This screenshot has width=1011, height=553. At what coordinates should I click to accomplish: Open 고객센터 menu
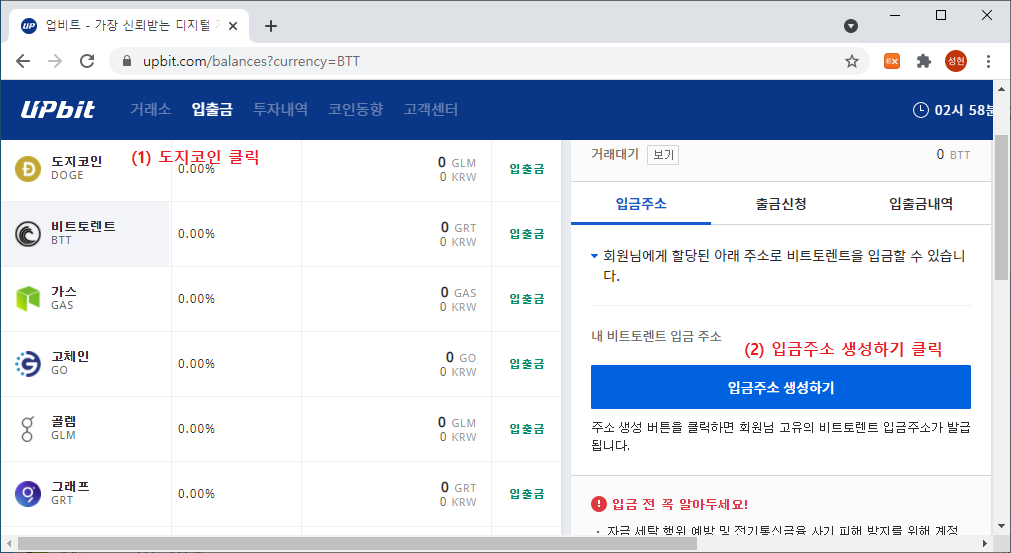(x=431, y=110)
